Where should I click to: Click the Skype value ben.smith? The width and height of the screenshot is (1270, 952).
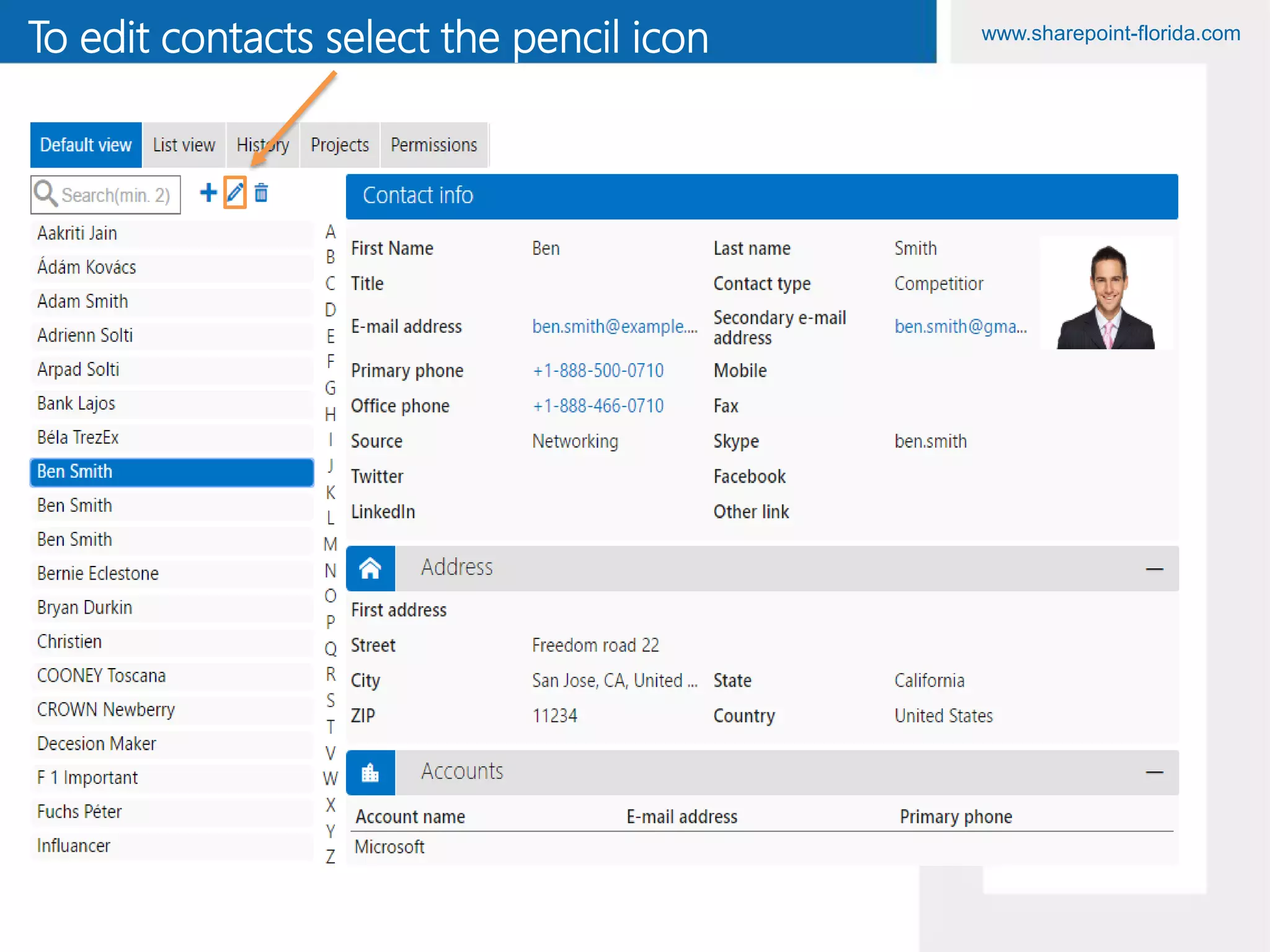[931, 441]
